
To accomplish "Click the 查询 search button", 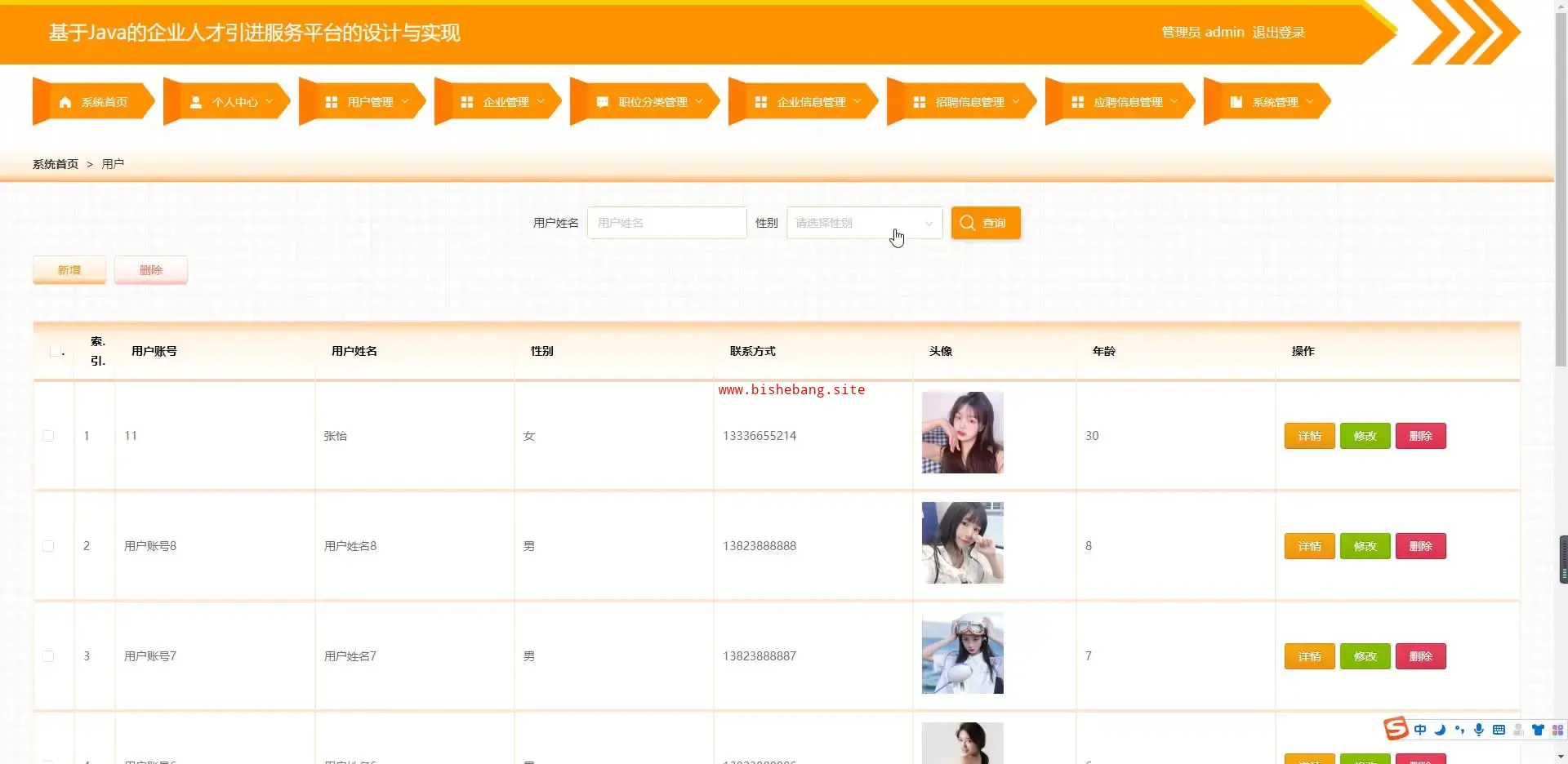I will [986, 223].
